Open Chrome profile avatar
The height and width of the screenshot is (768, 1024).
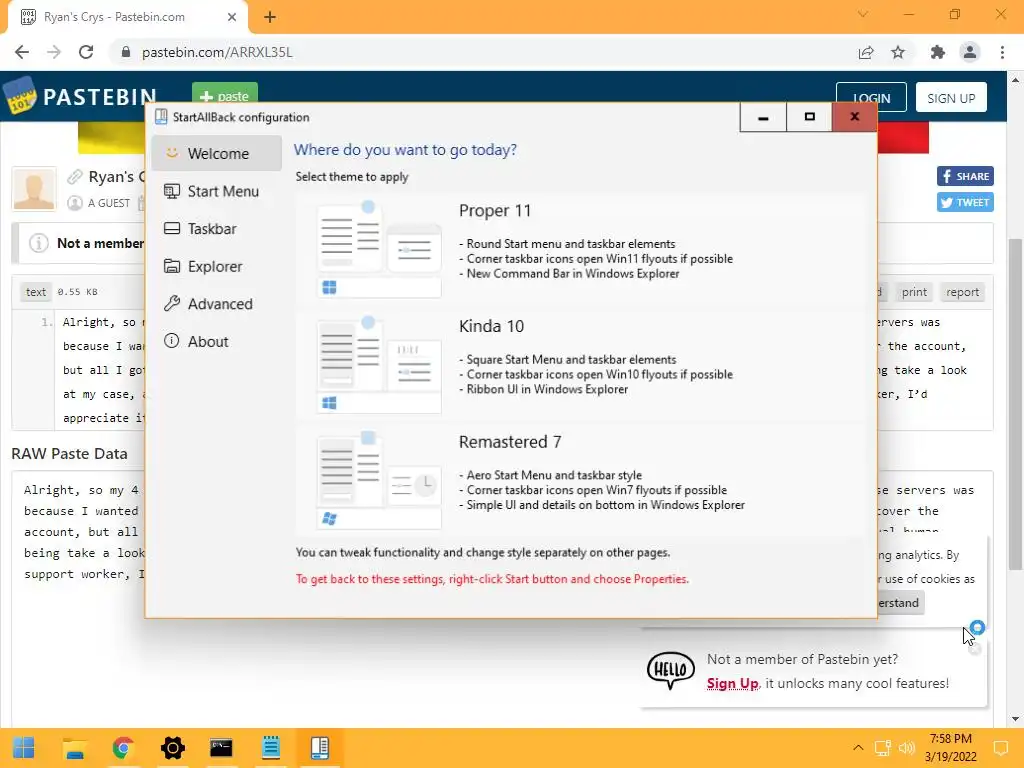pos(970,52)
